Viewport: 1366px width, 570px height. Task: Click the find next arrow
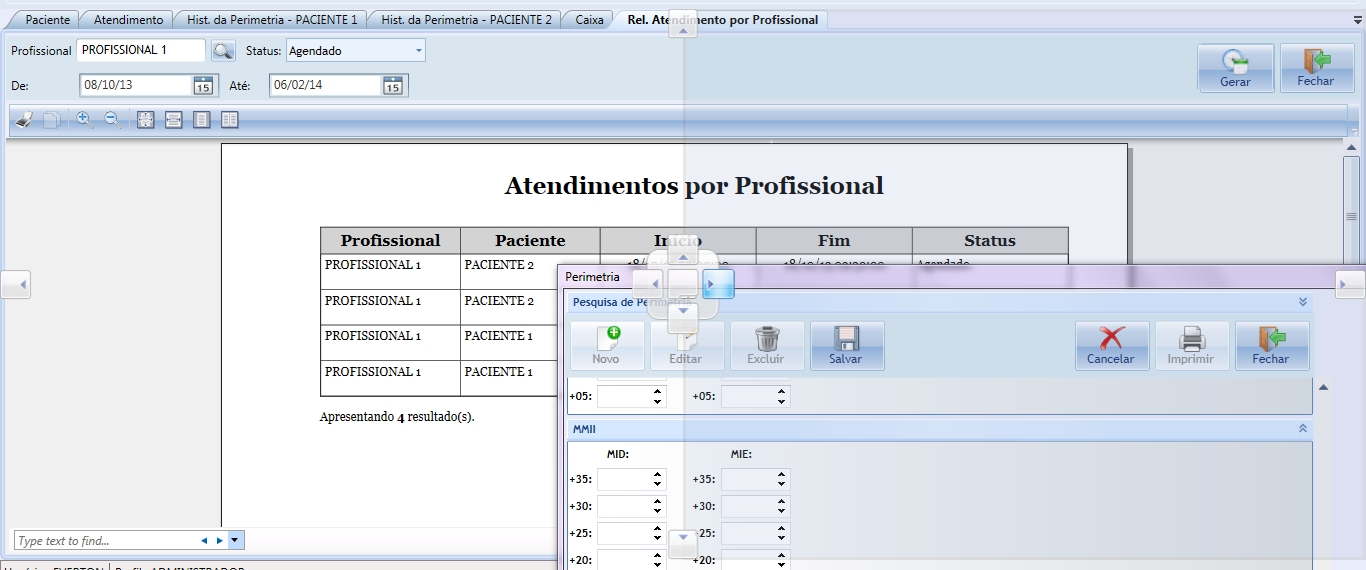pos(220,541)
